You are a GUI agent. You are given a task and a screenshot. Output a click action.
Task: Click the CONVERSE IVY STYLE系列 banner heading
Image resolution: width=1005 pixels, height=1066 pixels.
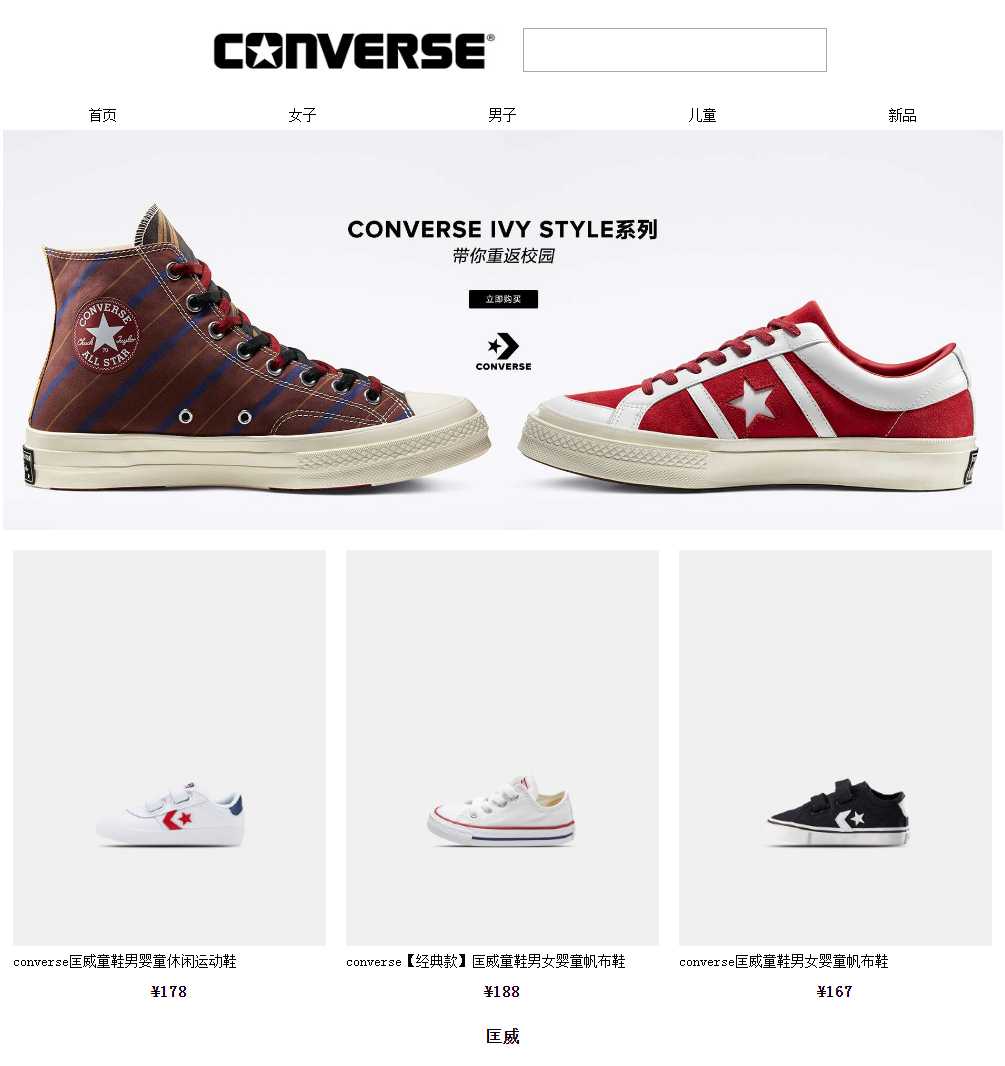pyautogui.click(x=502, y=229)
